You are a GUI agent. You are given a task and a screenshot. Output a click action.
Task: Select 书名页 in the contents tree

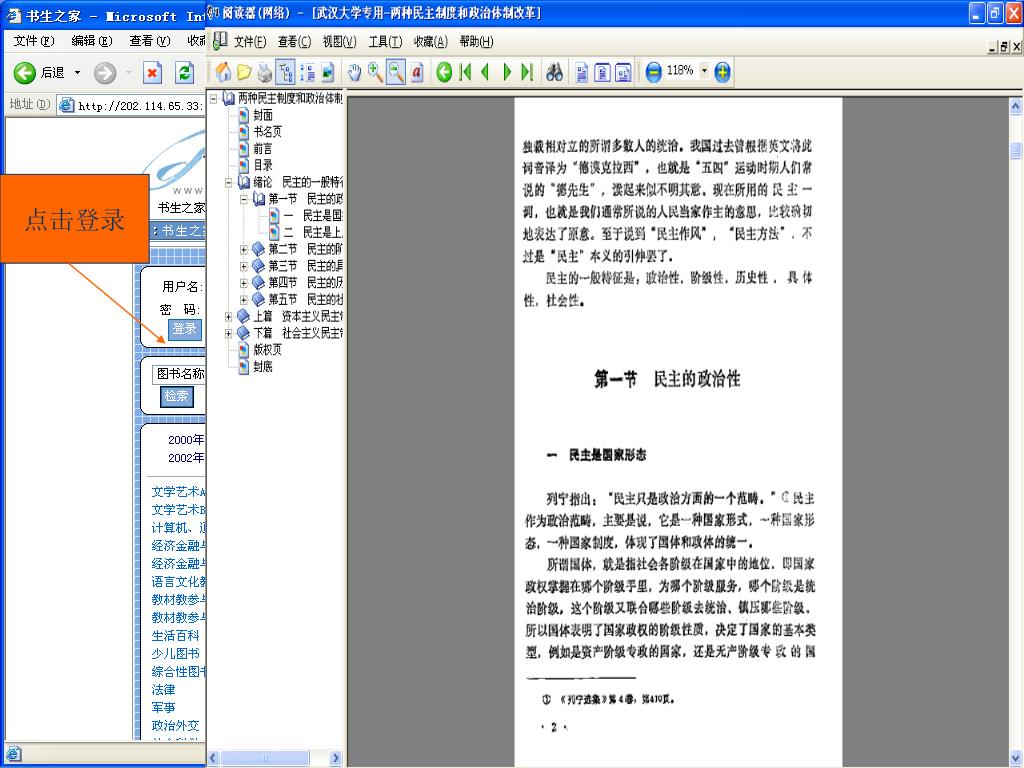(x=267, y=132)
